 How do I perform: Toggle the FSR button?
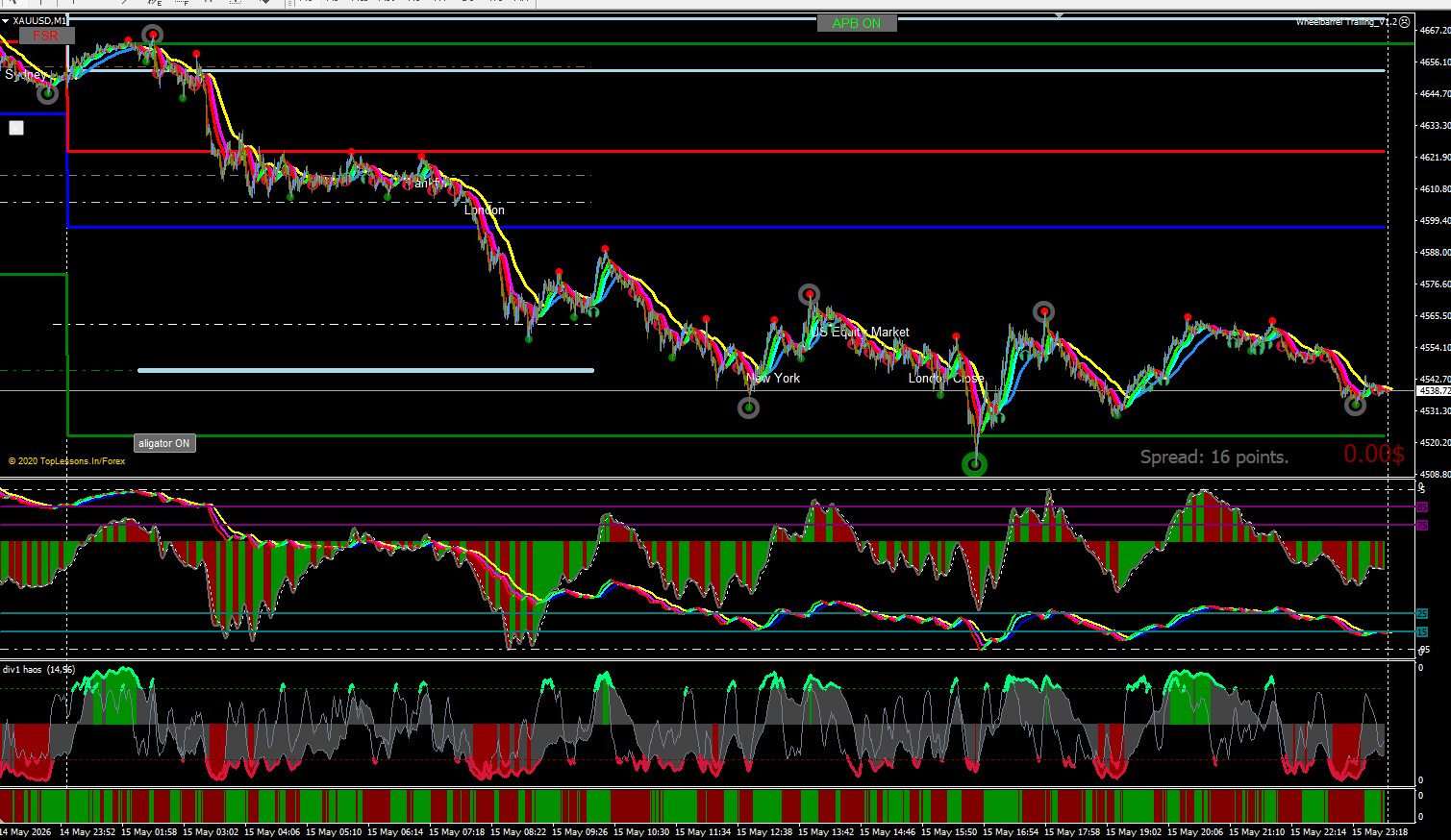coord(46,36)
